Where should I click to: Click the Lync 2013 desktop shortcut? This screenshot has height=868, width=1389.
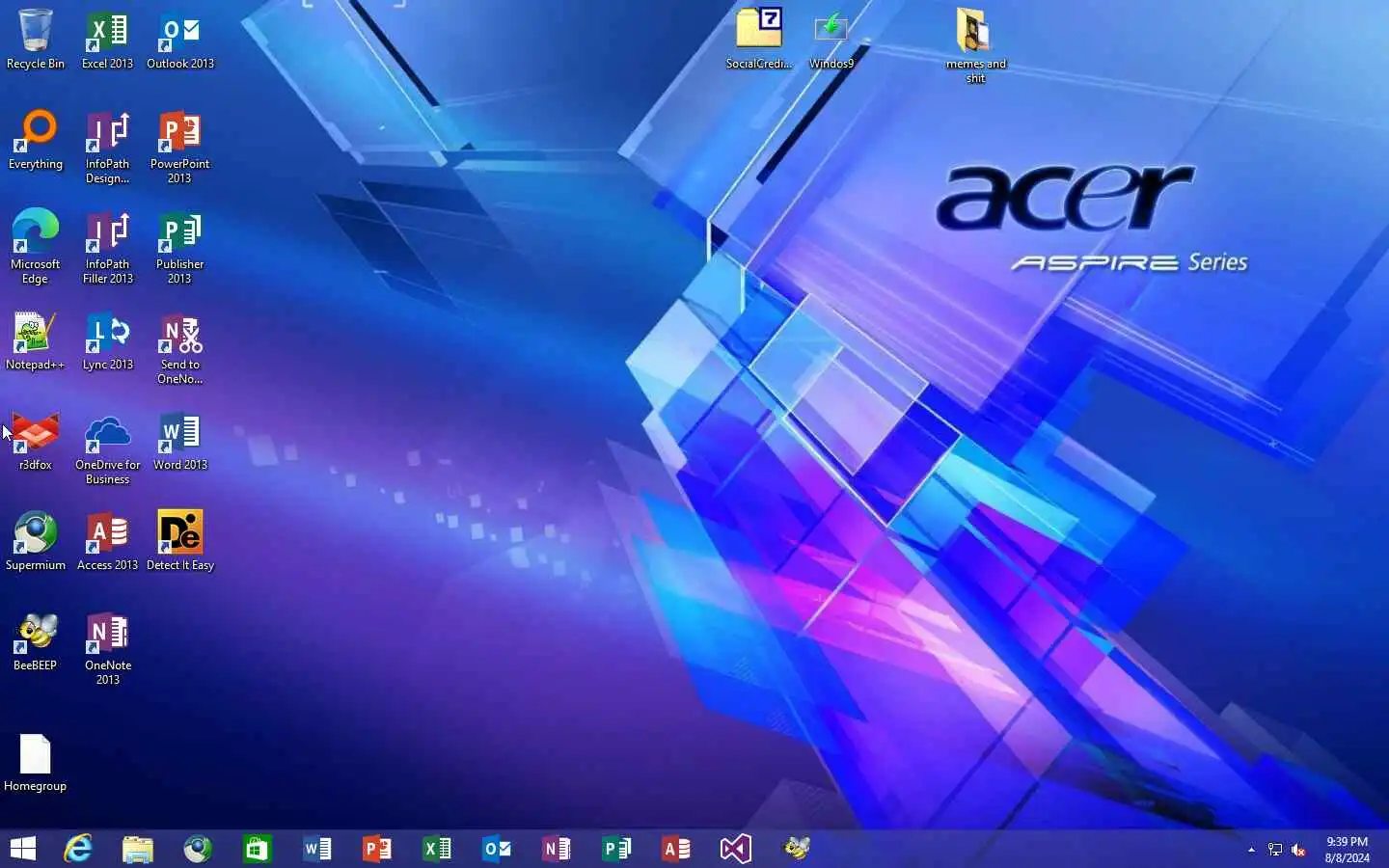(107, 341)
